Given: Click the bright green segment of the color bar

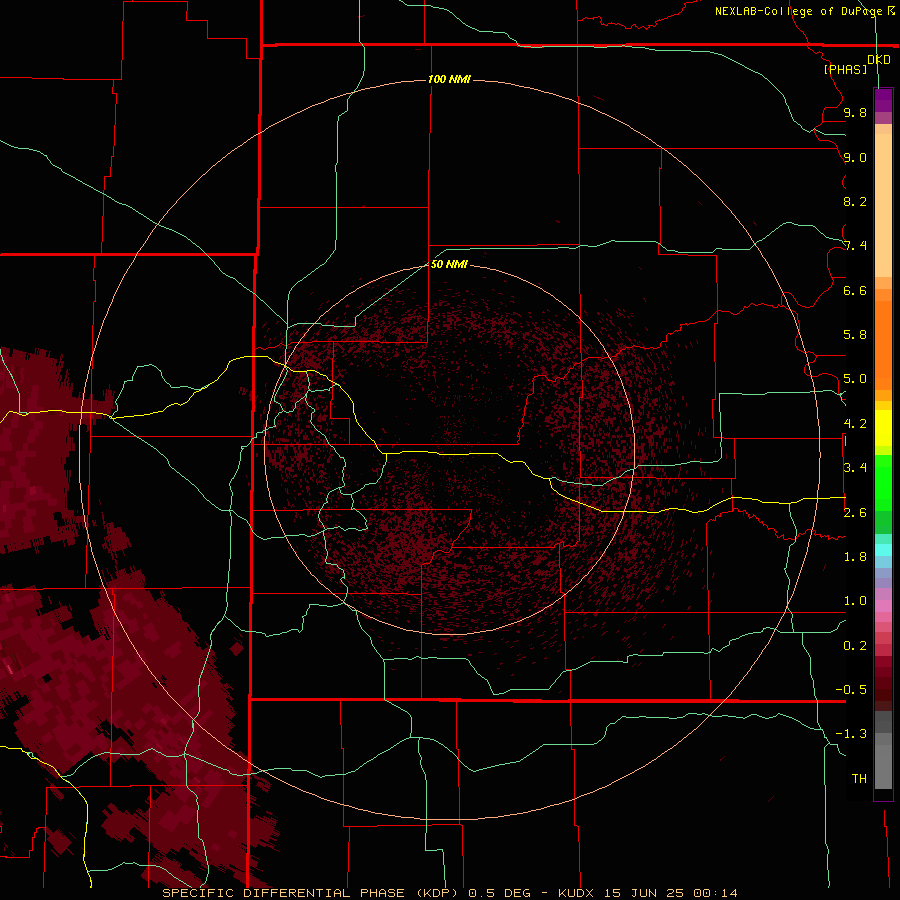Looking at the screenshot, I should tap(883, 482).
